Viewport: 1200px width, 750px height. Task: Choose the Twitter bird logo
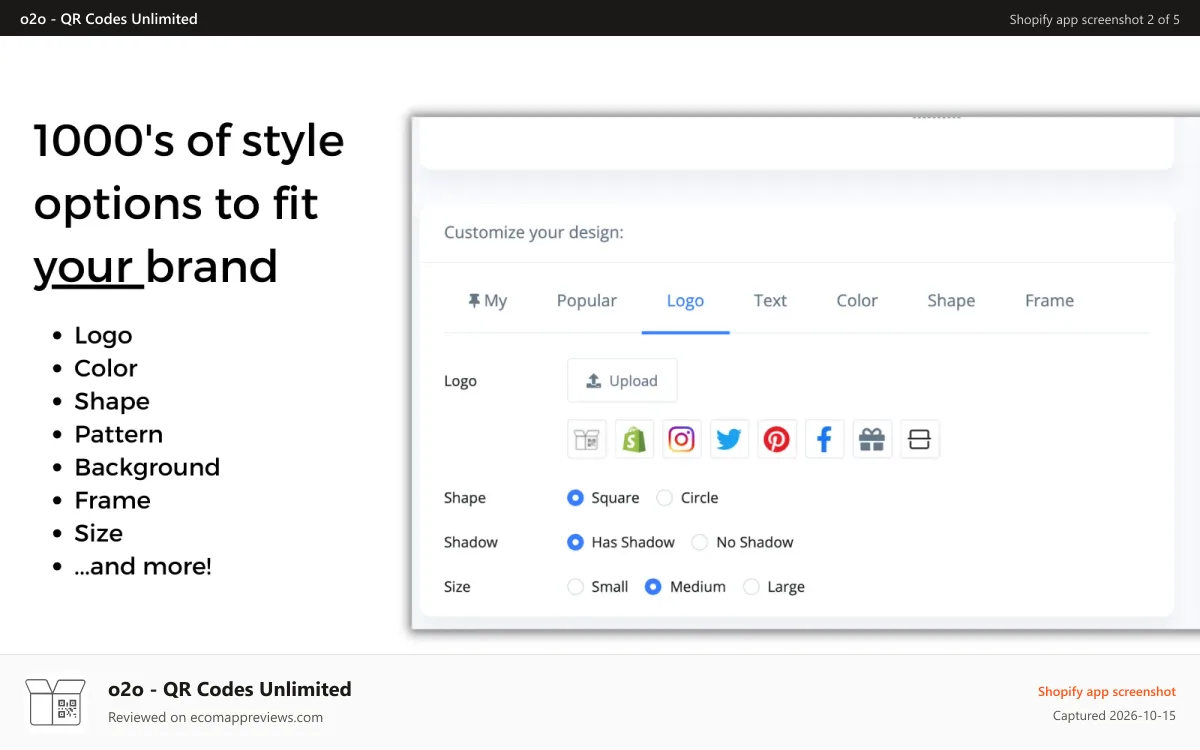click(729, 439)
